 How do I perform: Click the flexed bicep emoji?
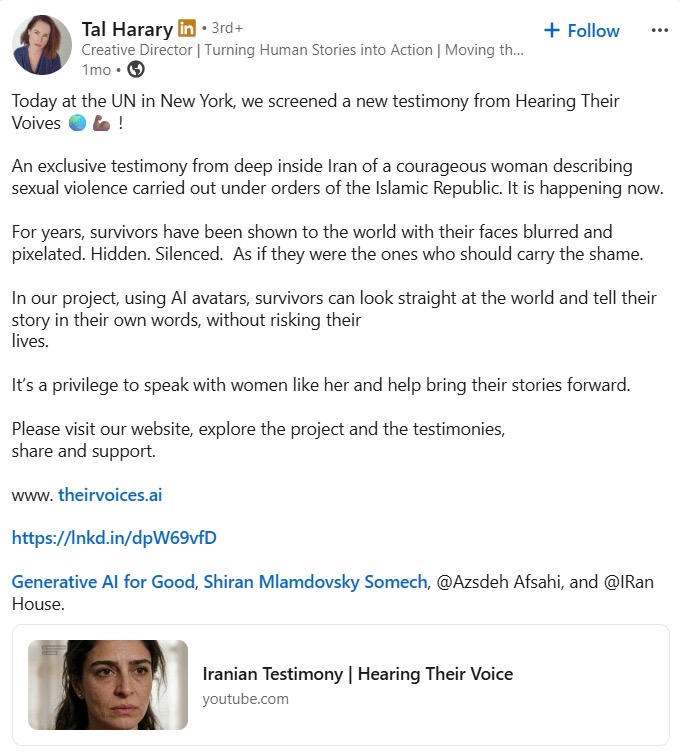tap(103, 124)
